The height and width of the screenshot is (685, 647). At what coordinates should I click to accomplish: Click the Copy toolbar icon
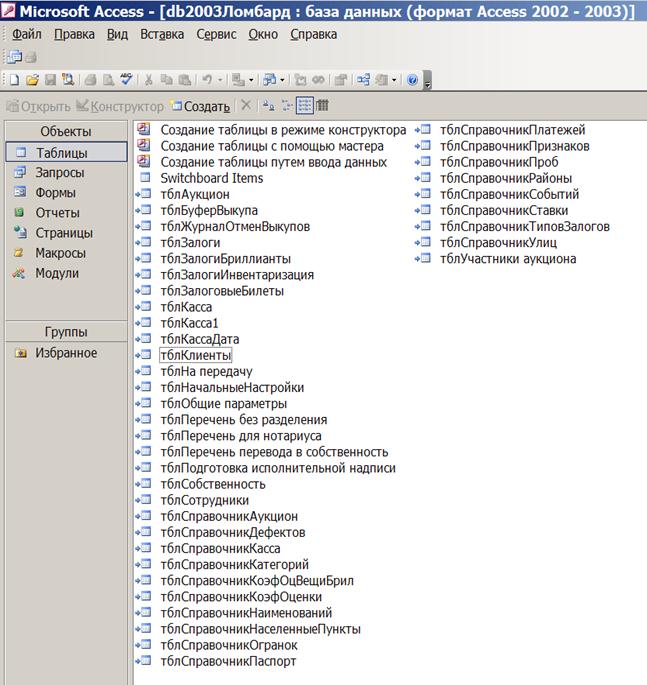pyautogui.click(x=166, y=80)
